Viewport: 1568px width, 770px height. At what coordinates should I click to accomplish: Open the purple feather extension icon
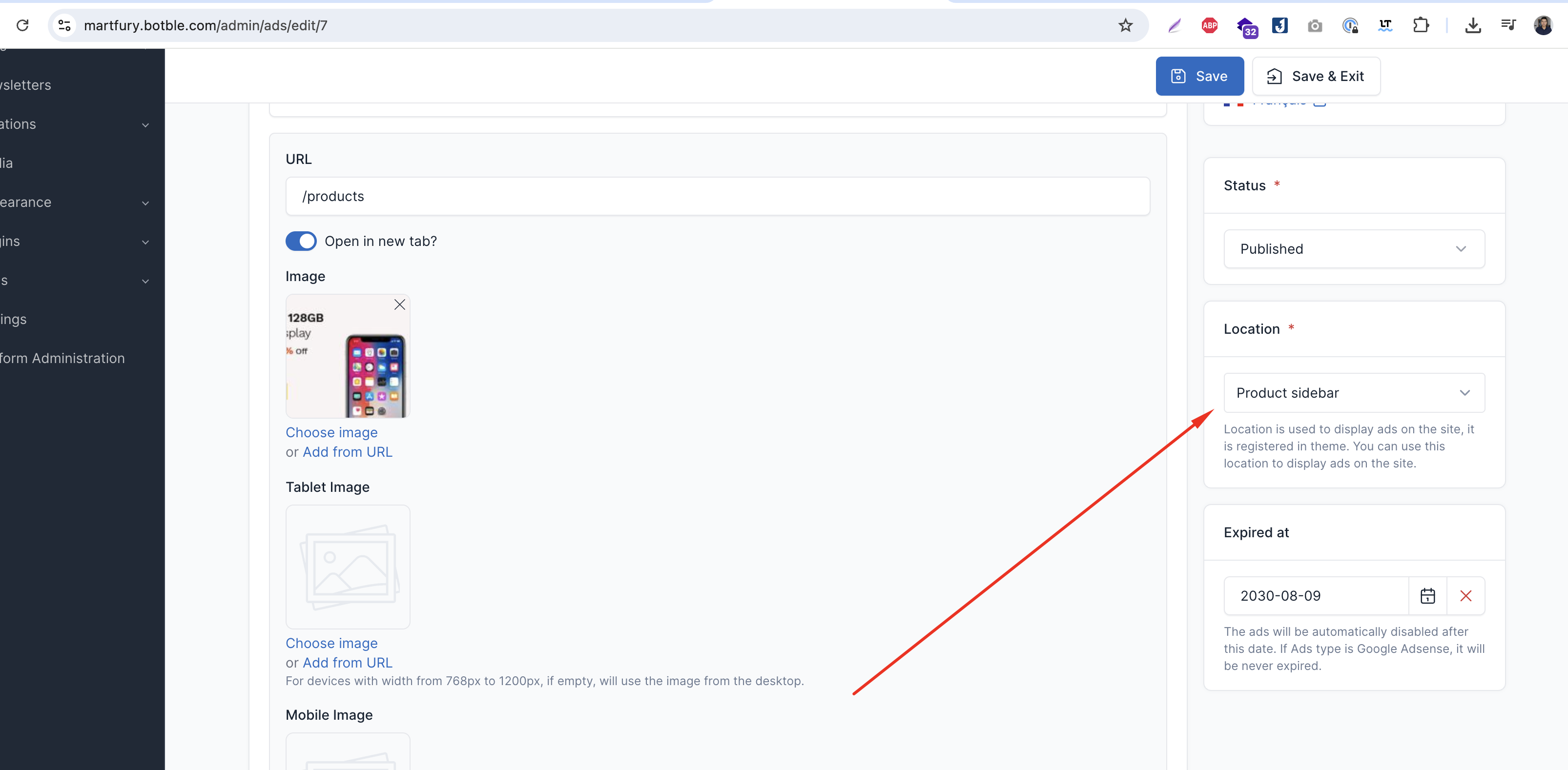click(x=1175, y=25)
